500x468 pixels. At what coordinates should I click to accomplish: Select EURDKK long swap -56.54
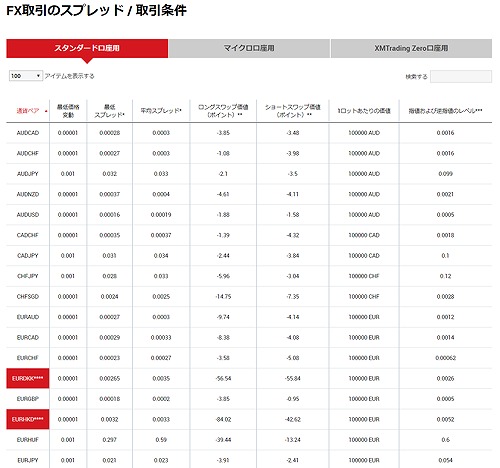point(223,379)
